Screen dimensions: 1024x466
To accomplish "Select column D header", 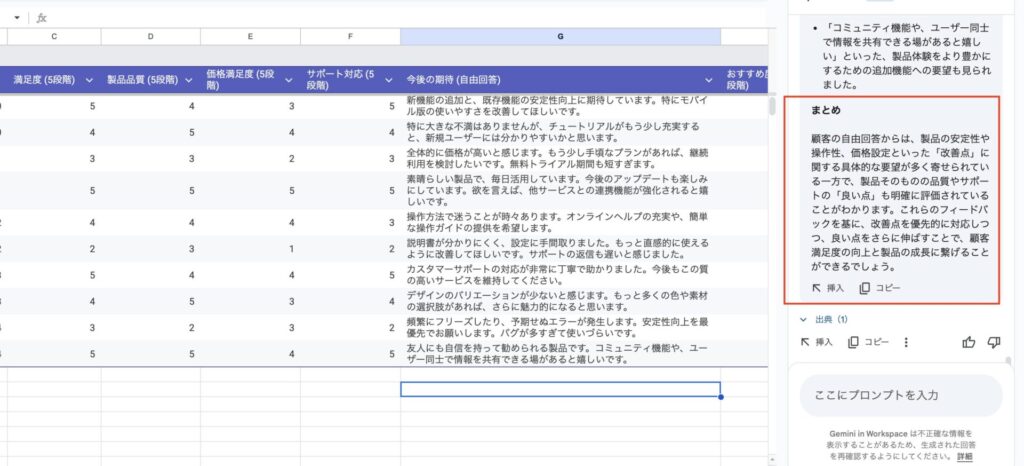I will click(x=150, y=37).
